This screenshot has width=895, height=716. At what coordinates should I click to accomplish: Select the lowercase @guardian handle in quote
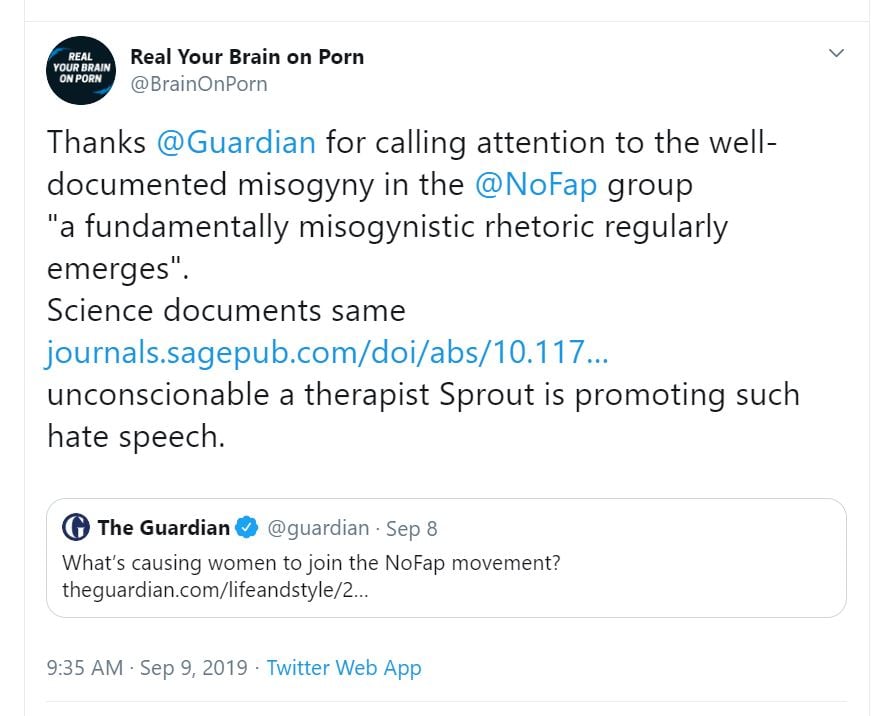(x=315, y=527)
